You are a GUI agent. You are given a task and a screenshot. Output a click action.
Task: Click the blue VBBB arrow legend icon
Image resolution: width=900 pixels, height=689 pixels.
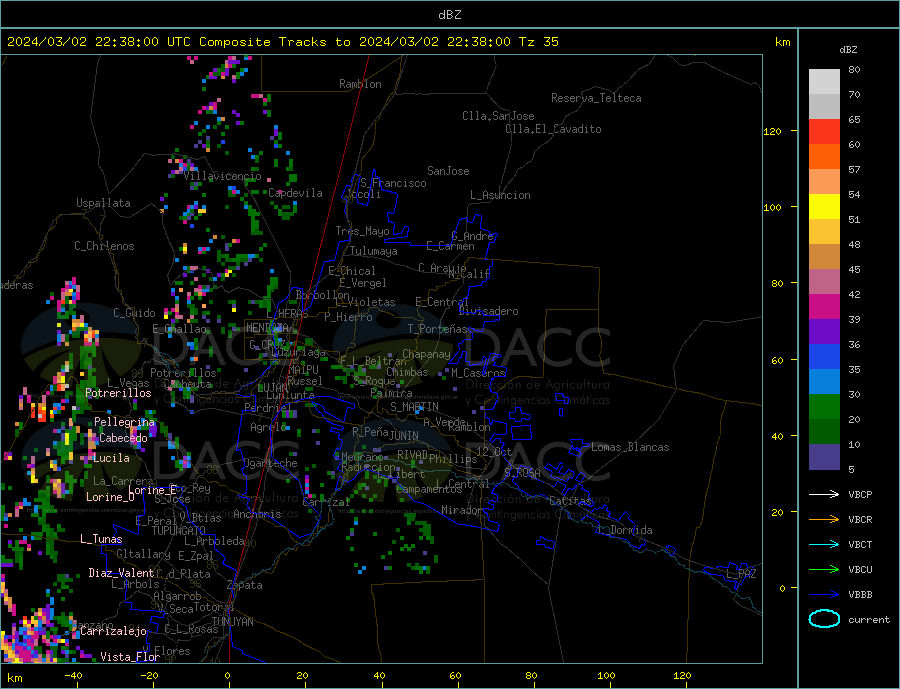pos(824,594)
